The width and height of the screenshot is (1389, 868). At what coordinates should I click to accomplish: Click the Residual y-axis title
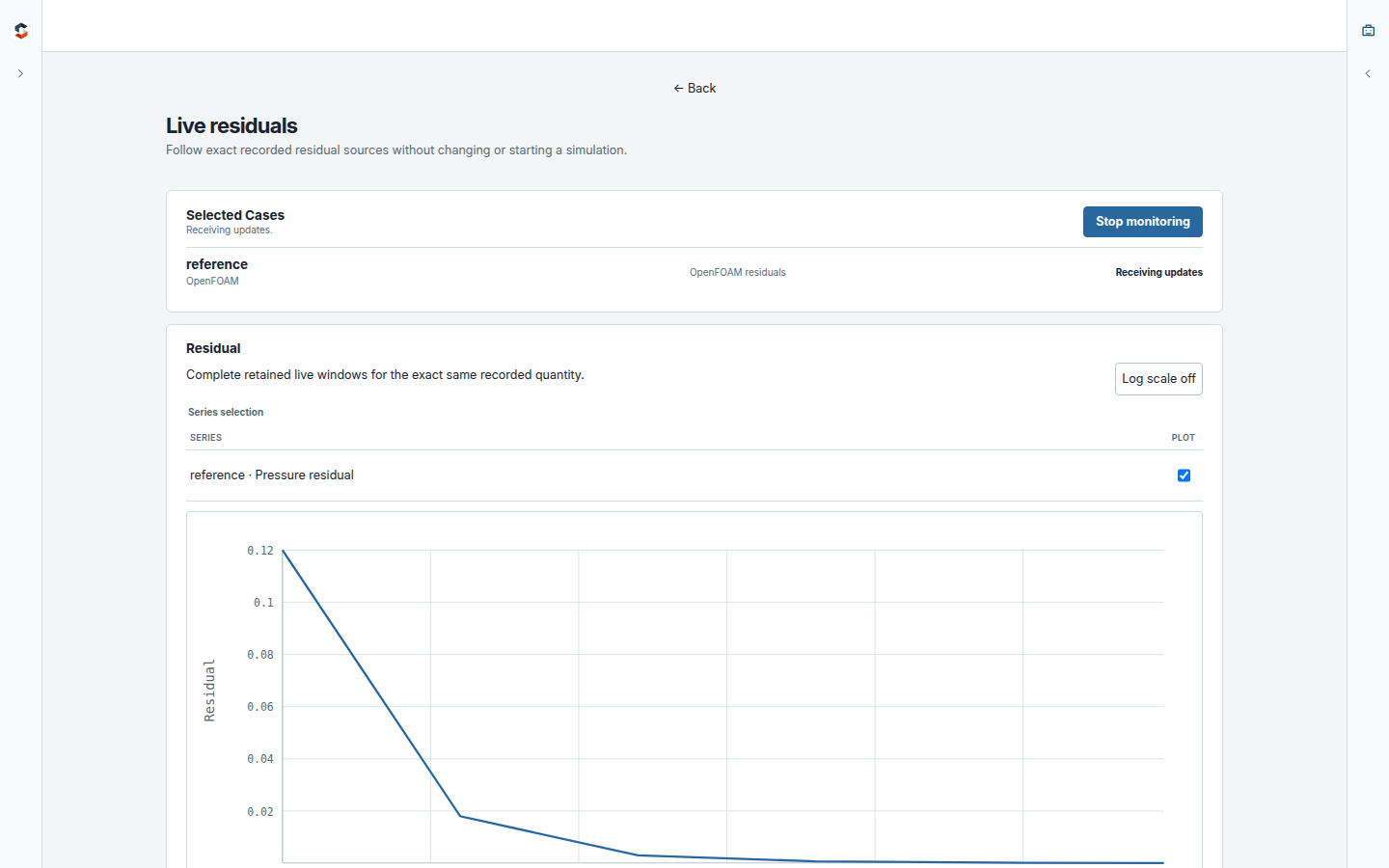click(209, 691)
